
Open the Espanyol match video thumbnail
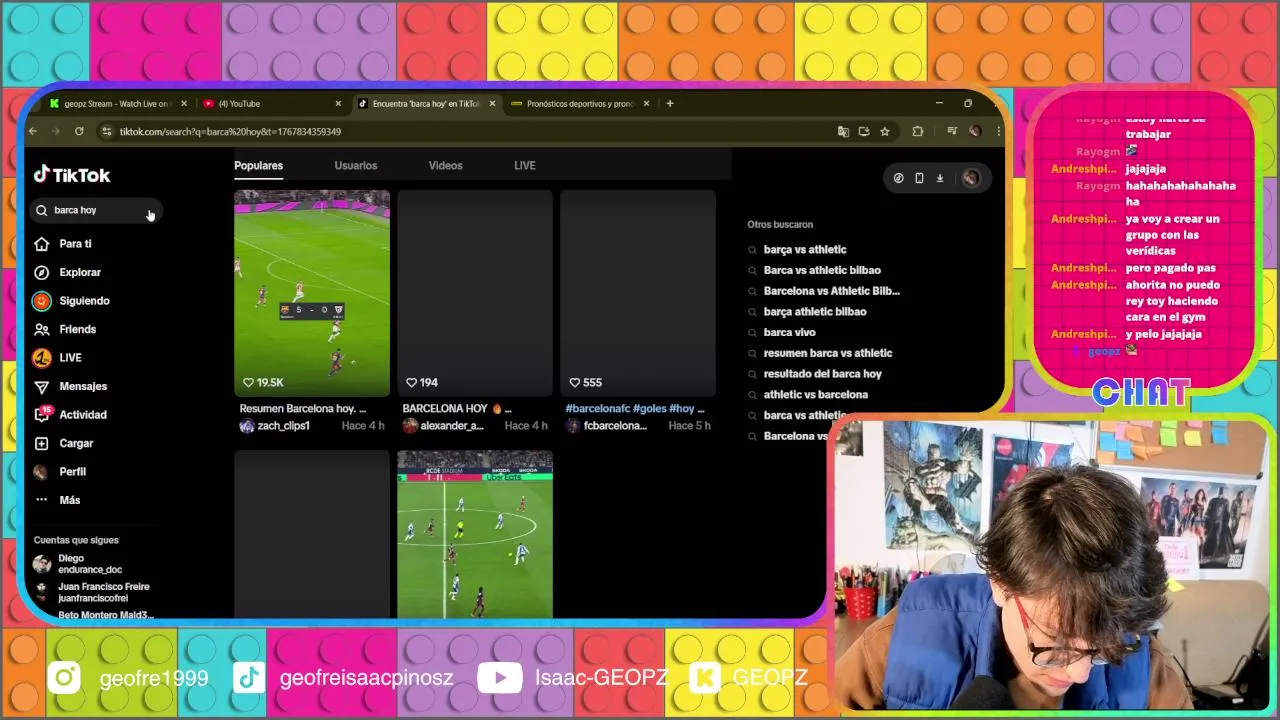coord(475,534)
